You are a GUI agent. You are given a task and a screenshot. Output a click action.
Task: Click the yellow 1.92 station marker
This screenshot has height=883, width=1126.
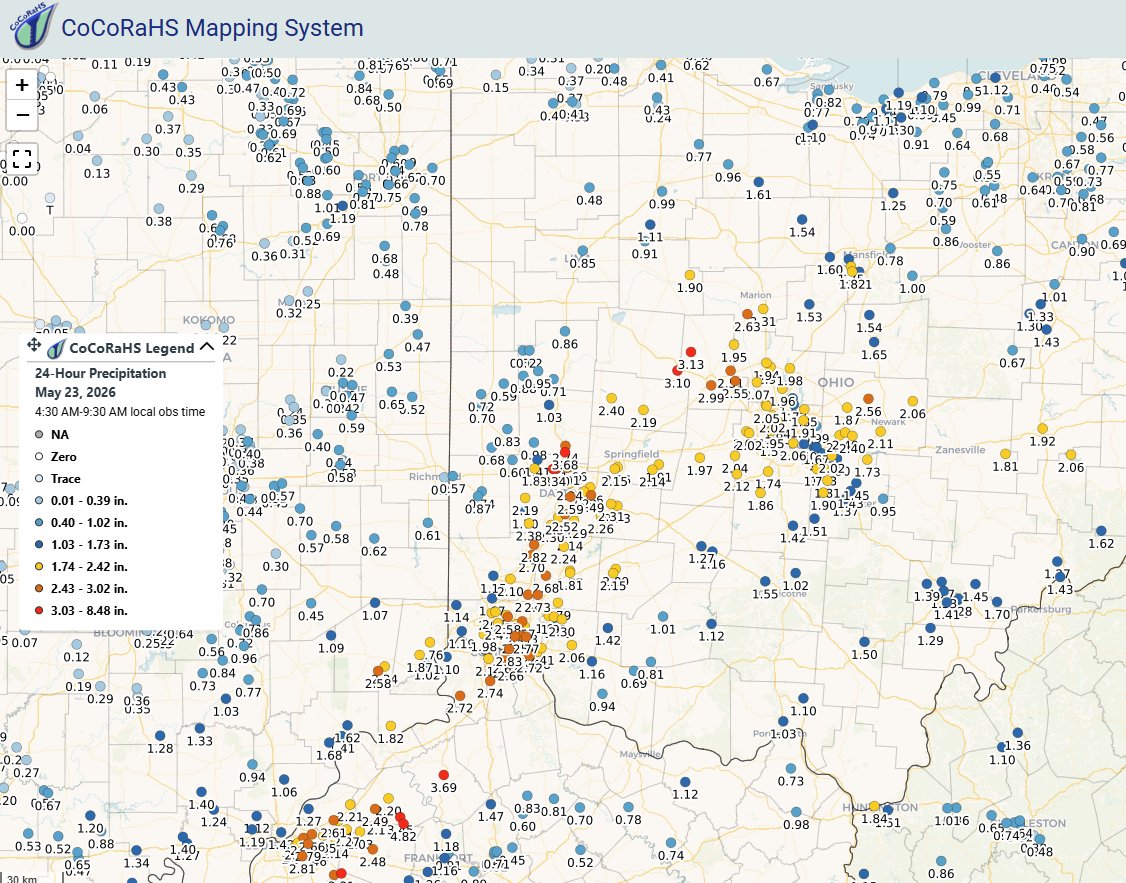pos(1043,429)
